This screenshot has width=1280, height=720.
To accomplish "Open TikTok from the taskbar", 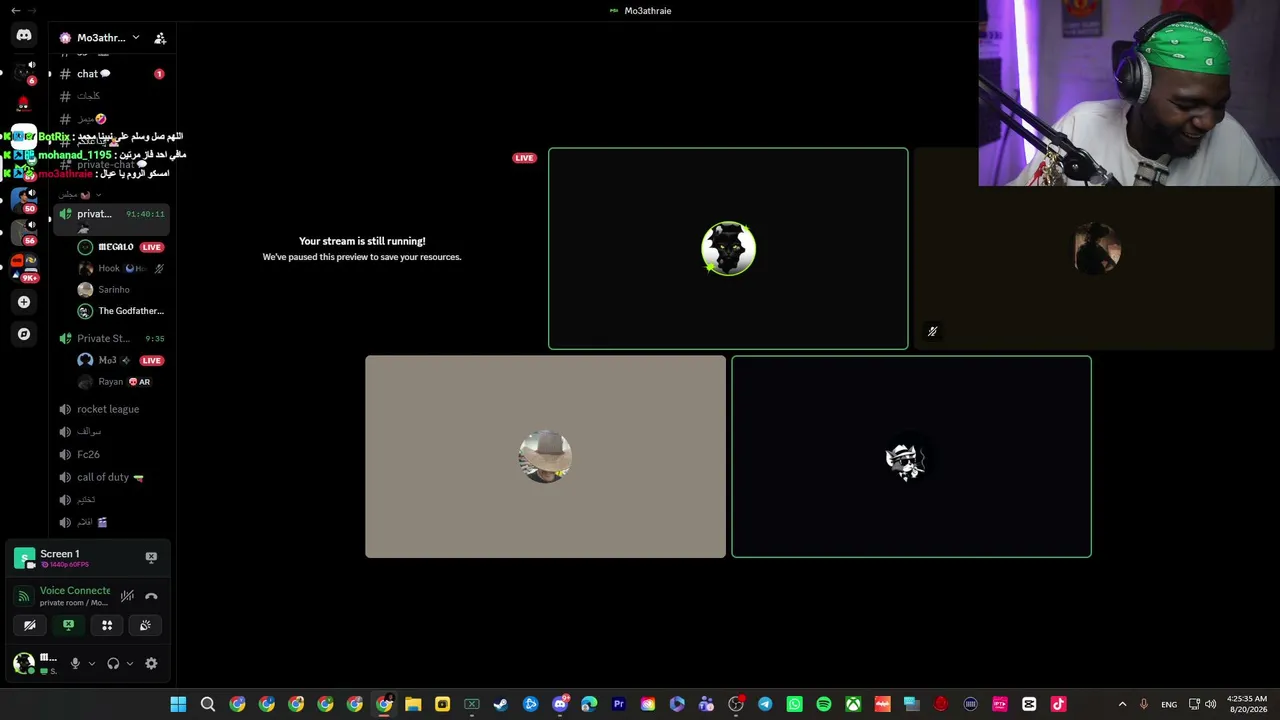I will (x=1058, y=704).
